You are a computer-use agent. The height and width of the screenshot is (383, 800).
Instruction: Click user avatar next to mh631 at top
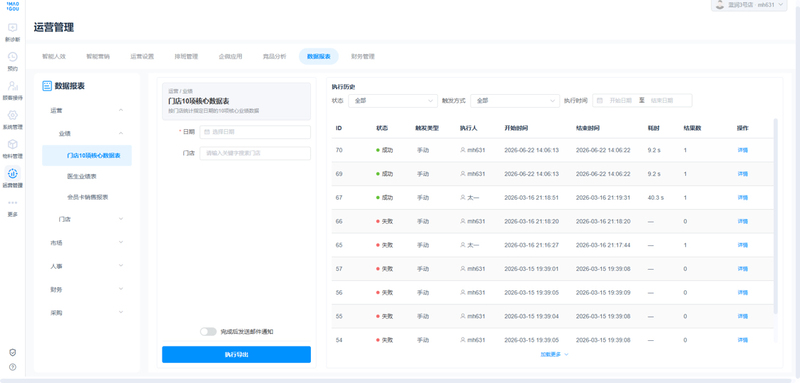(x=720, y=5)
